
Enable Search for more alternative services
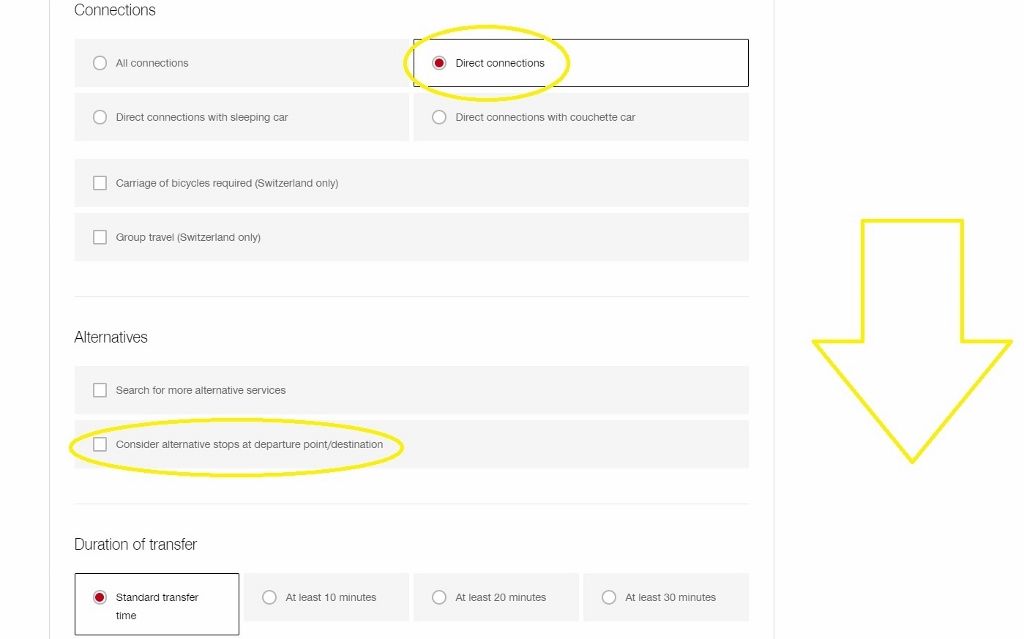[x=100, y=389]
